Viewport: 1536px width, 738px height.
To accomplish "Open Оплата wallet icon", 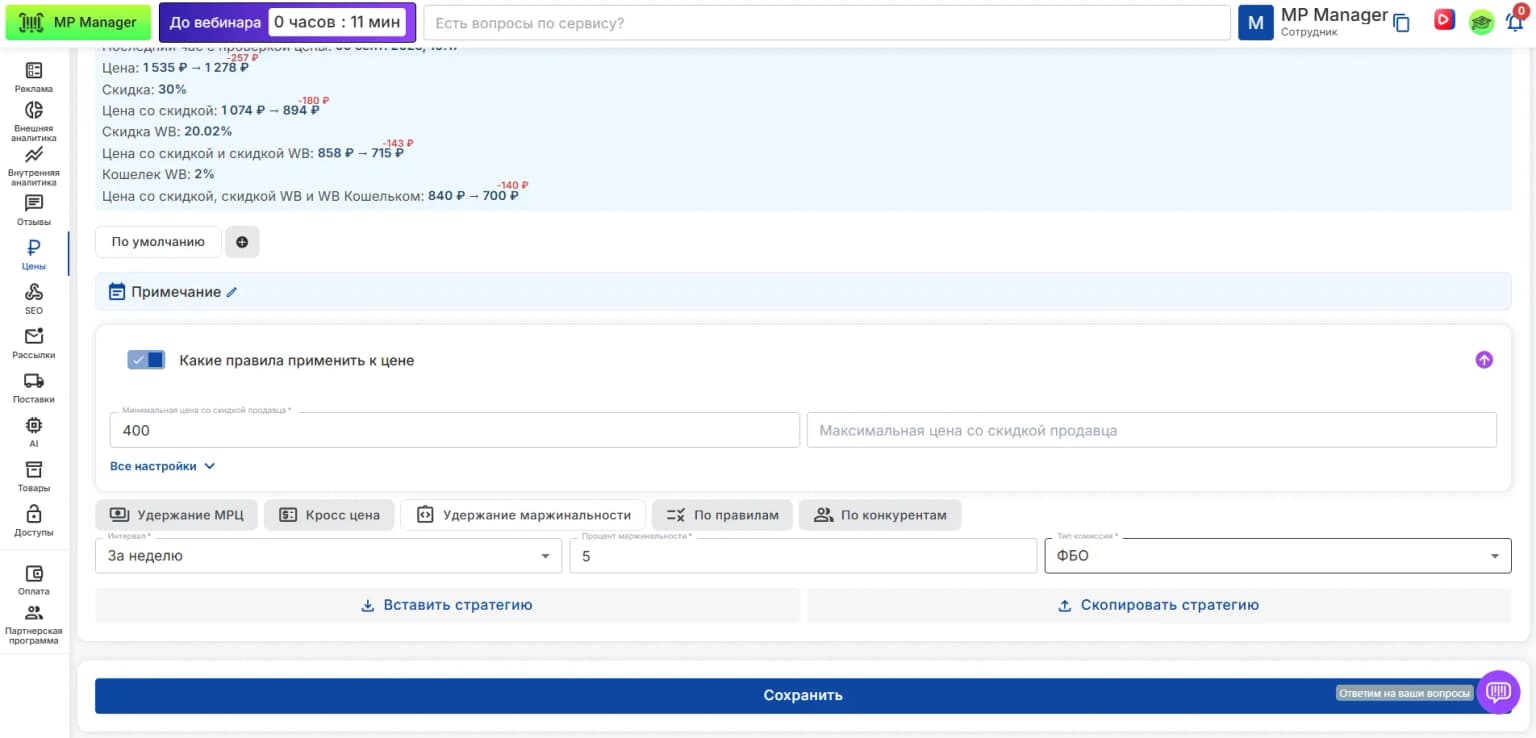I will click(x=34, y=574).
